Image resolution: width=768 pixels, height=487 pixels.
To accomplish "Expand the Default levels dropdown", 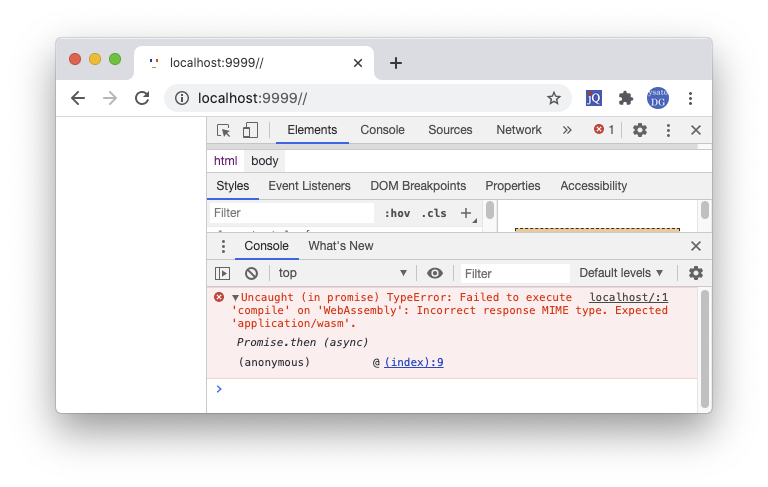I will pos(621,273).
